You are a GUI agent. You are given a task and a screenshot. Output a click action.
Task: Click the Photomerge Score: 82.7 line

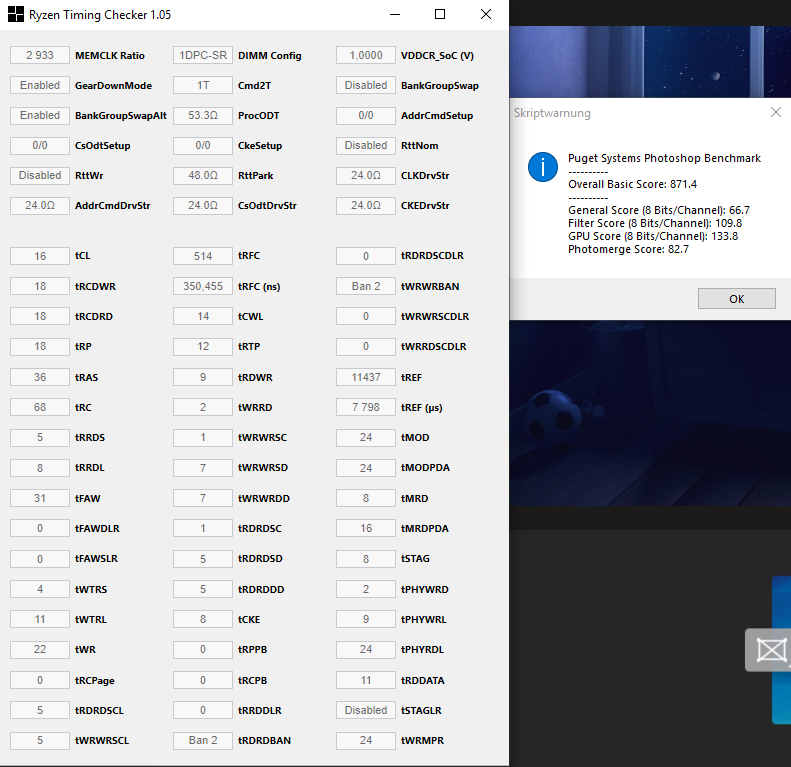click(628, 249)
